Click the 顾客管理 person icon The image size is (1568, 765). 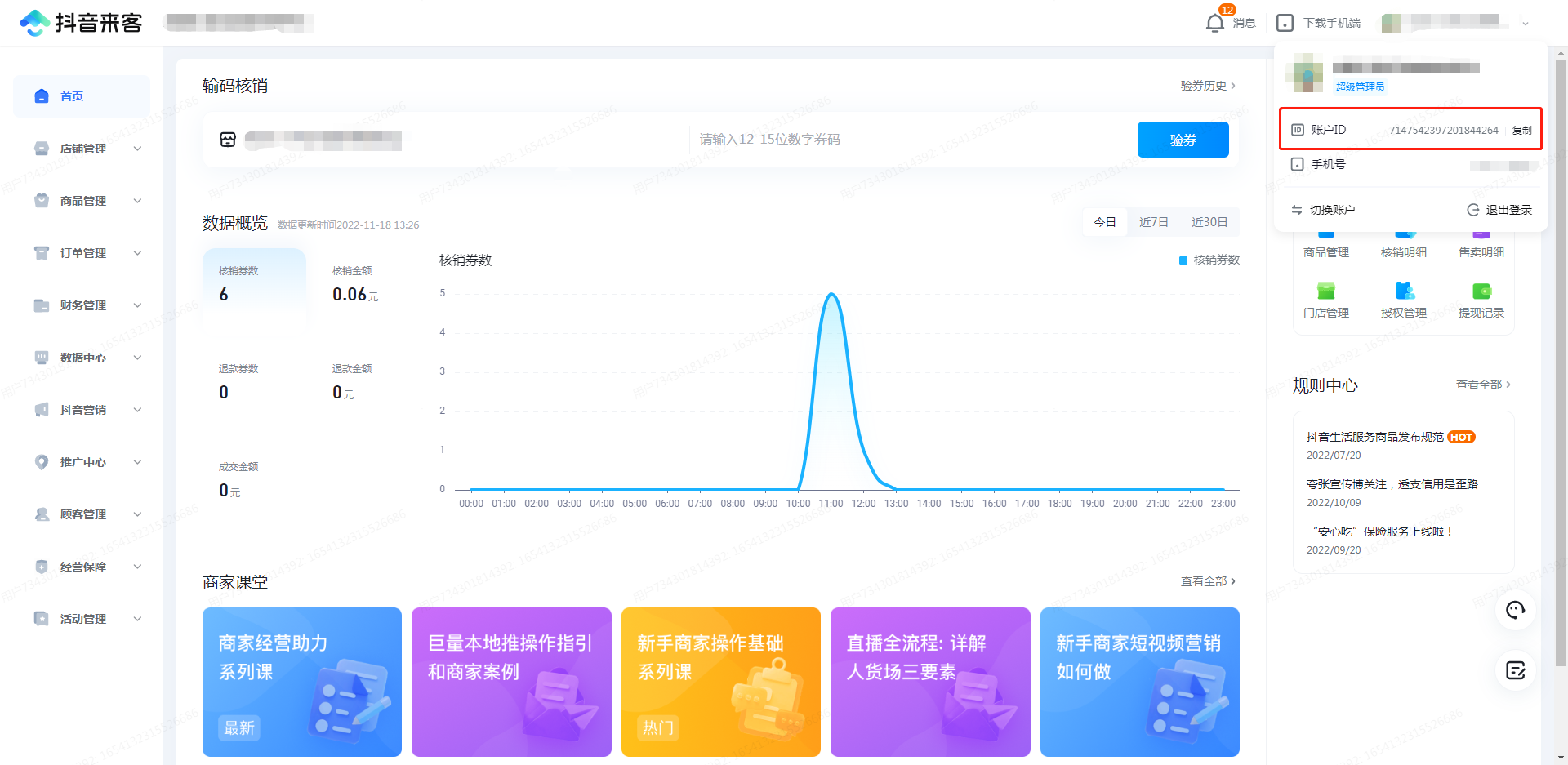click(42, 514)
